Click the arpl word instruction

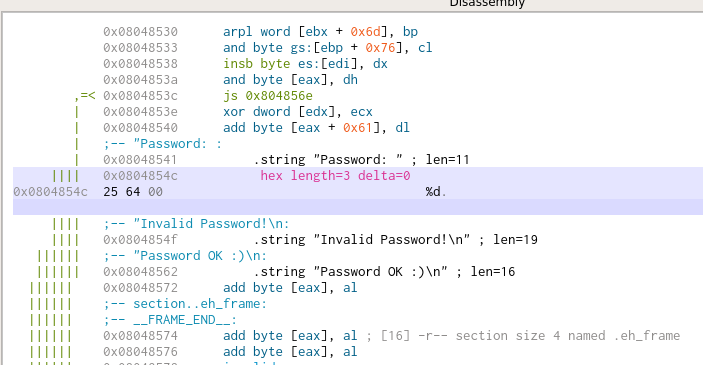pyautogui.click(x=320, y=32)
